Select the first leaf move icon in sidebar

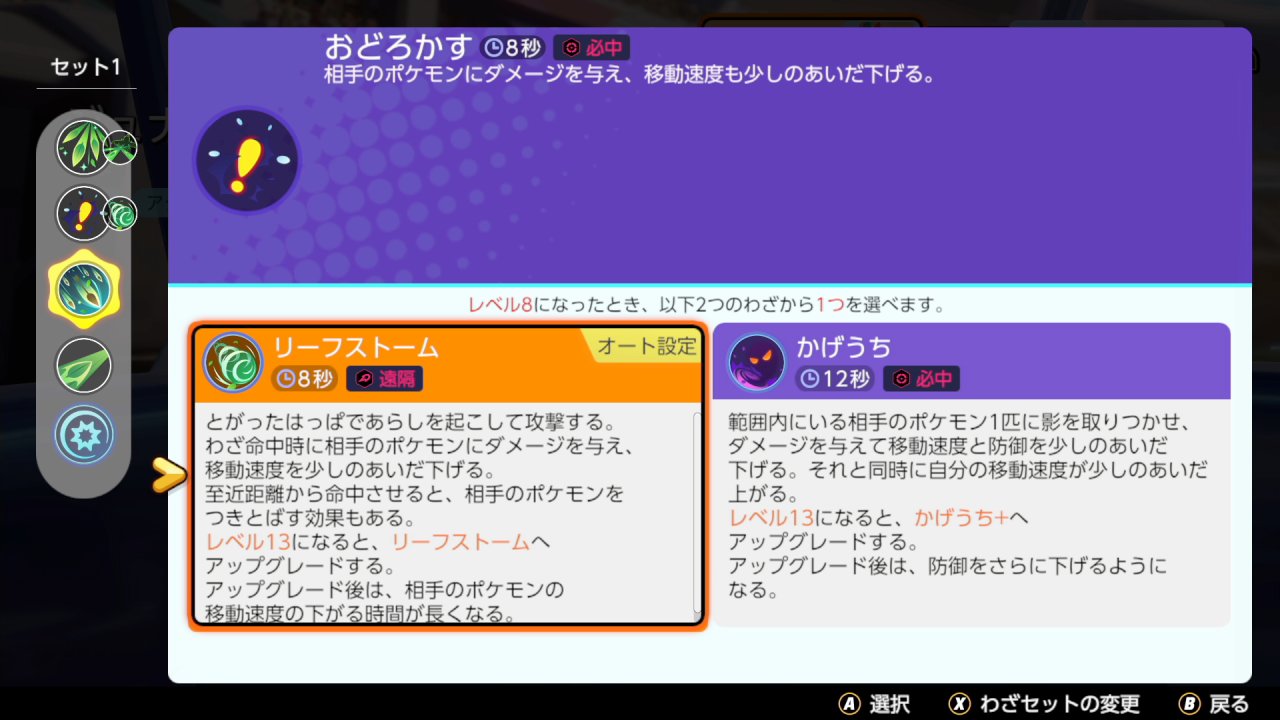[84, 148]
